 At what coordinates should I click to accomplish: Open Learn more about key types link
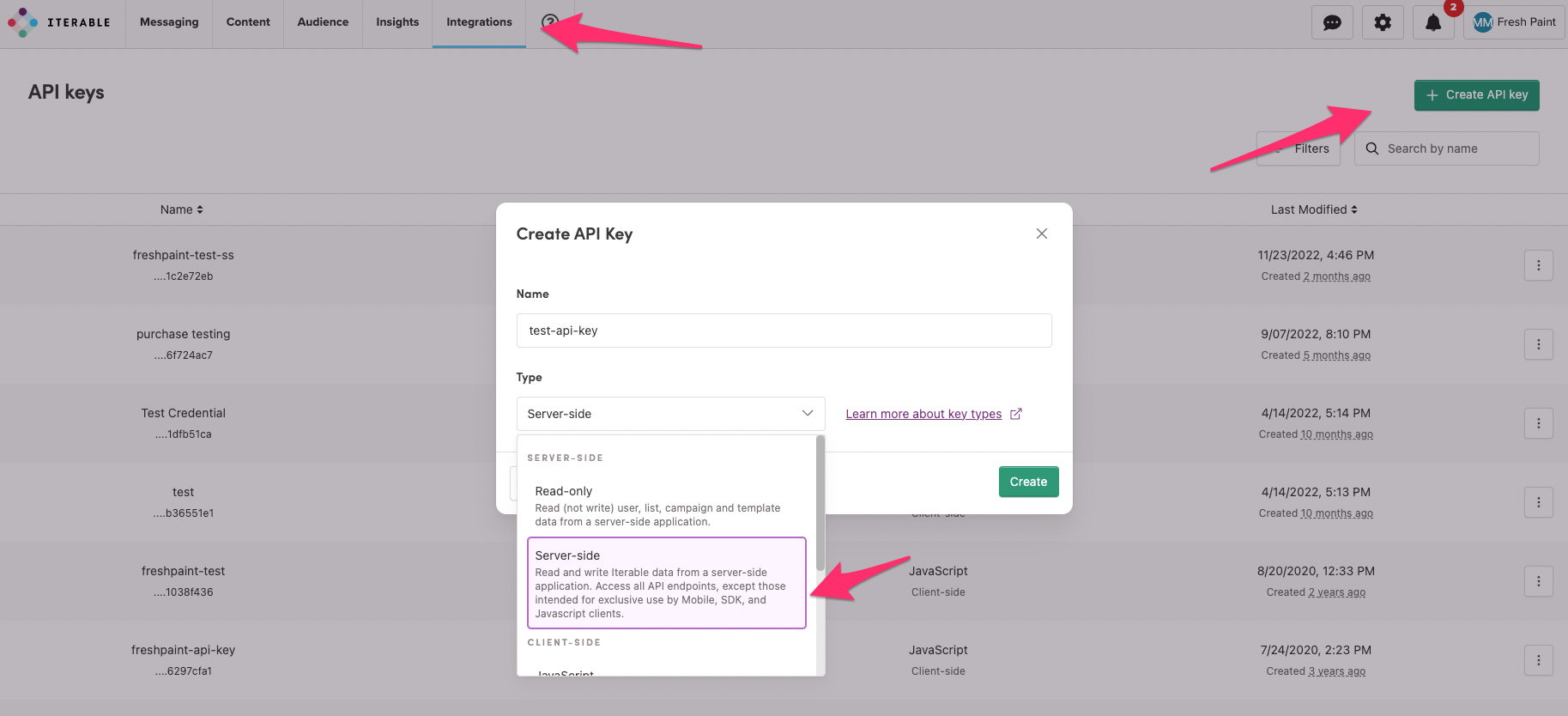[923, 414]
